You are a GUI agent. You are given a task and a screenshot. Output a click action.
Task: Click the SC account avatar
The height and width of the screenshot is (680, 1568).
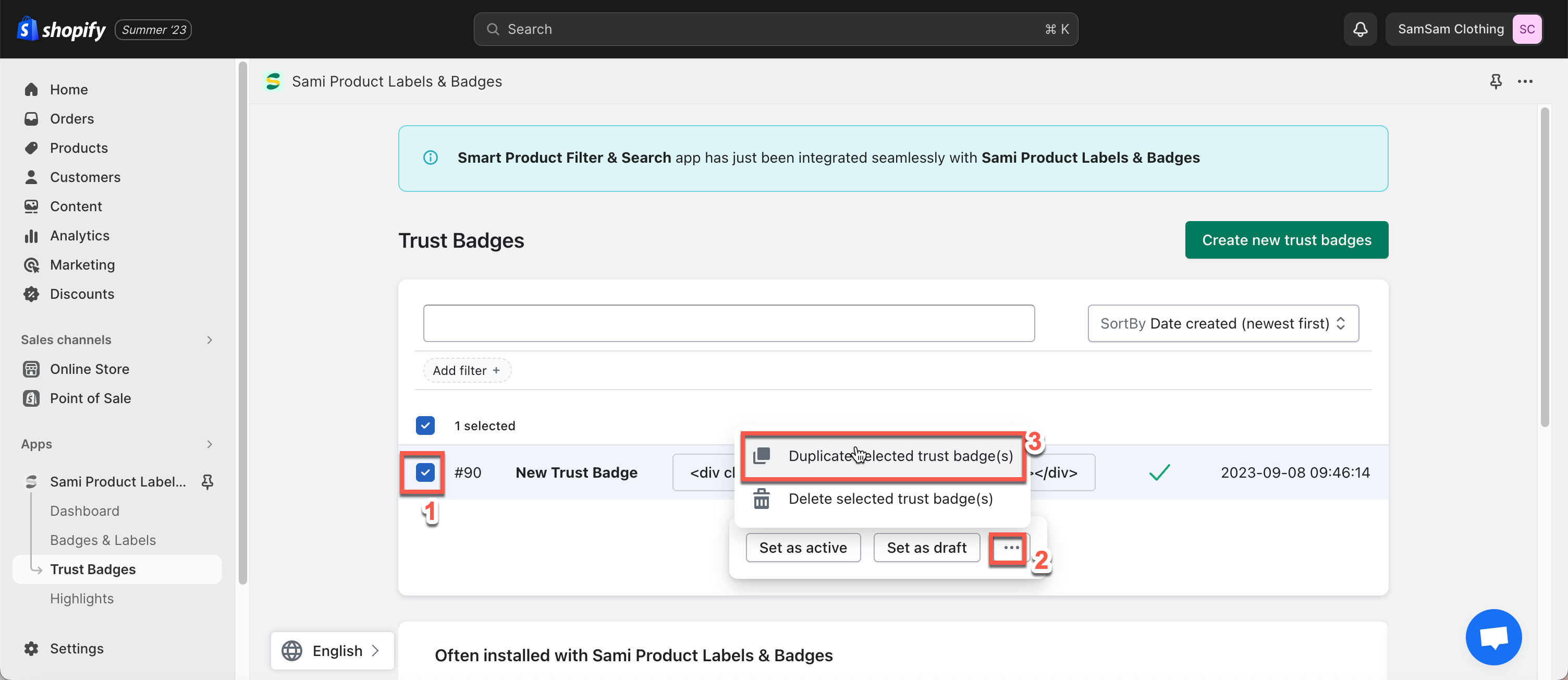pos(1527,29)
